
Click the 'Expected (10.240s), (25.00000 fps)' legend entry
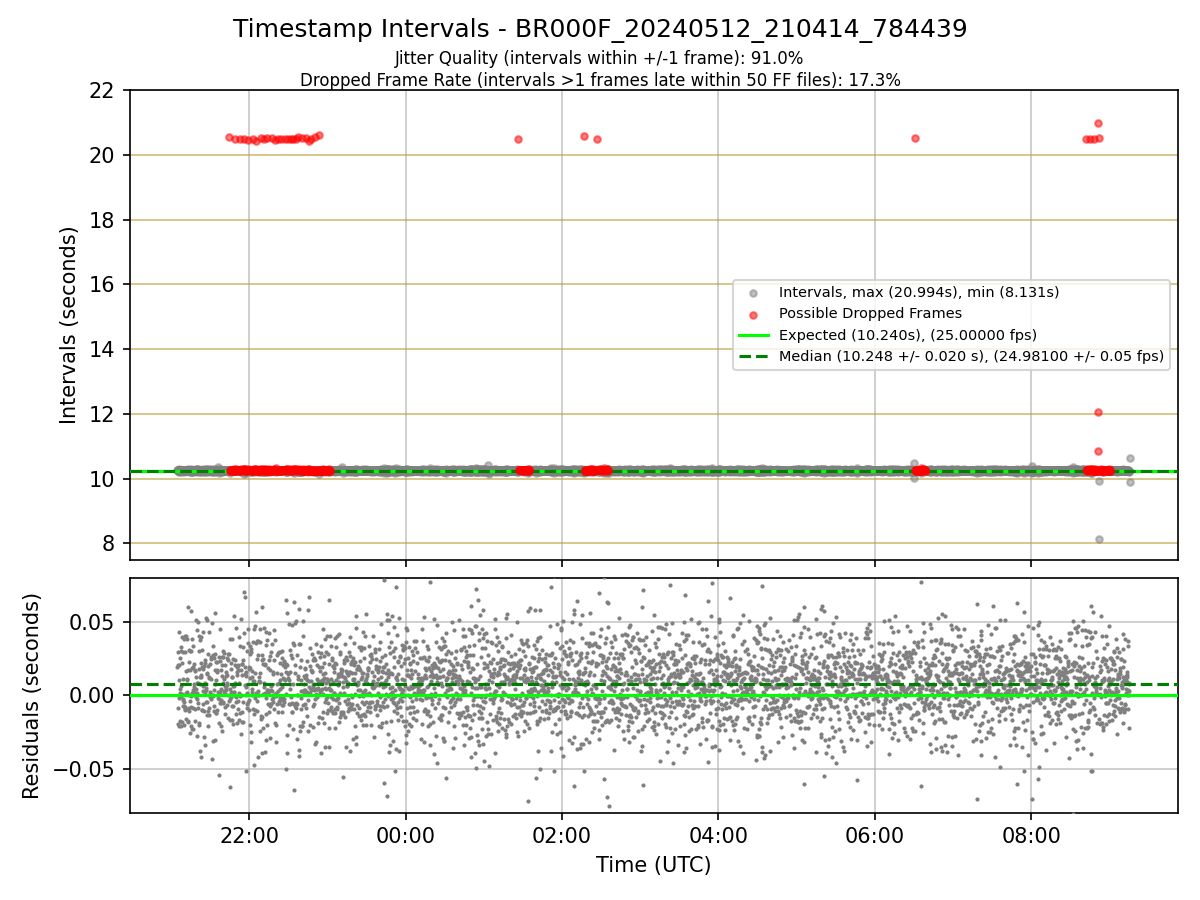pos(908,335)
